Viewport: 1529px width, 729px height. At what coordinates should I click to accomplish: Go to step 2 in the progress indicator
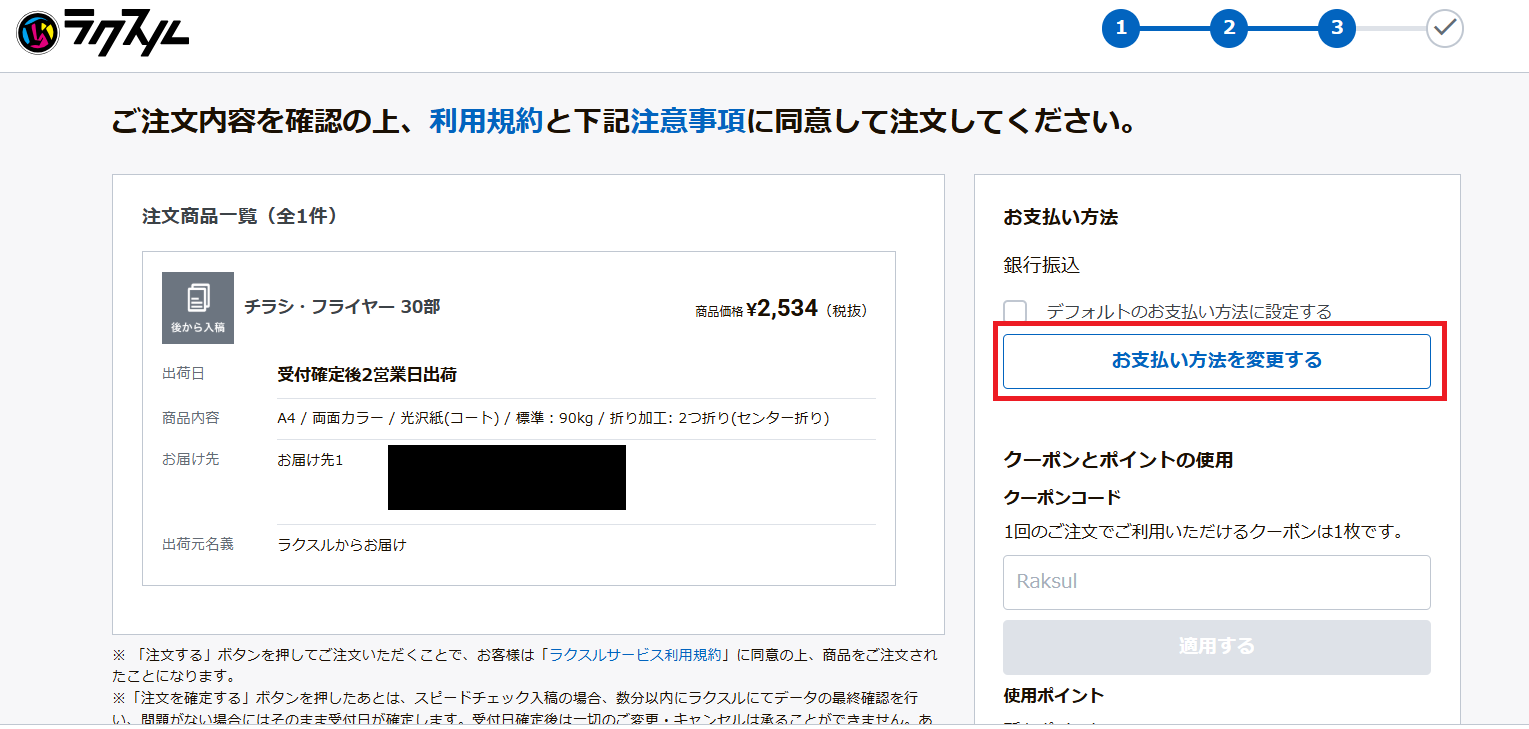point(1229,29)
